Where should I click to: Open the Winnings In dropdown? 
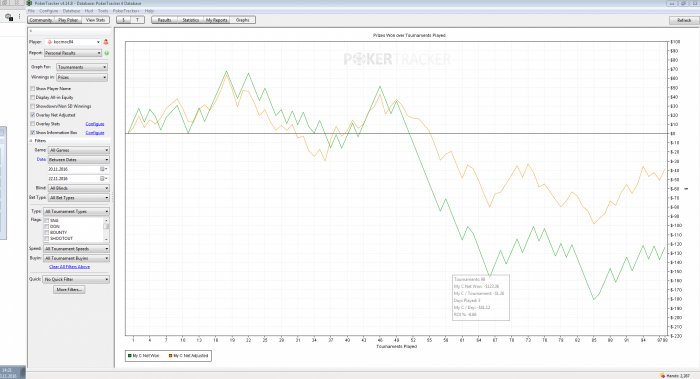[x=82, y=78]
